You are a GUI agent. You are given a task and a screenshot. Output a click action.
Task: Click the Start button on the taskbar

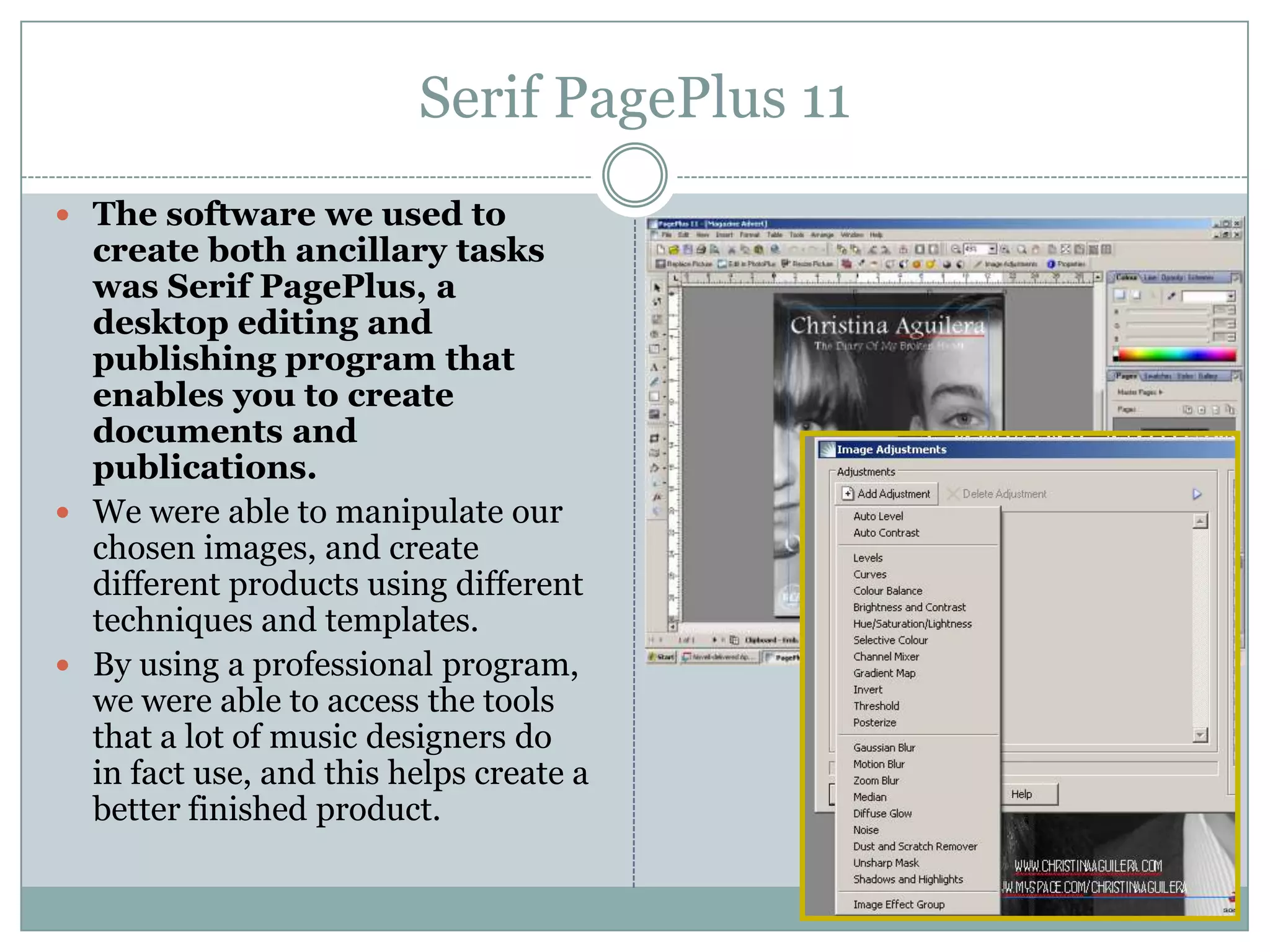pos(662,656)
